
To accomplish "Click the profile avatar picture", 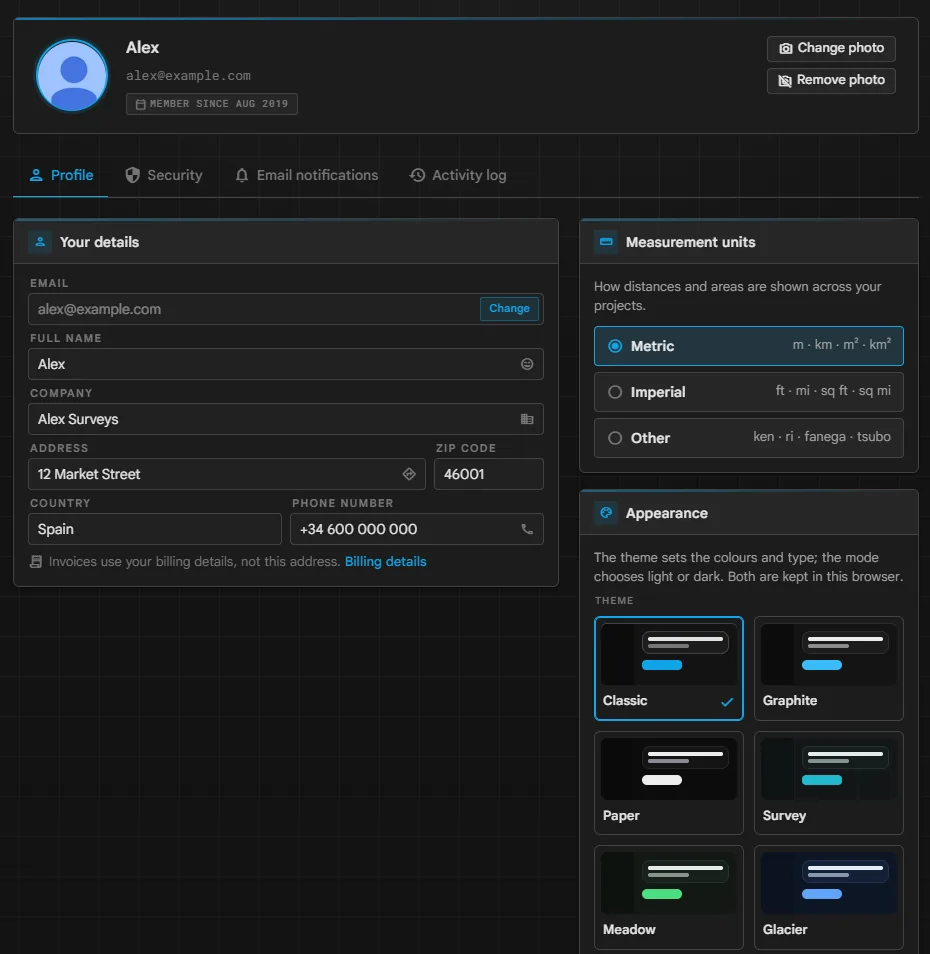I will (x=72, y=75).
